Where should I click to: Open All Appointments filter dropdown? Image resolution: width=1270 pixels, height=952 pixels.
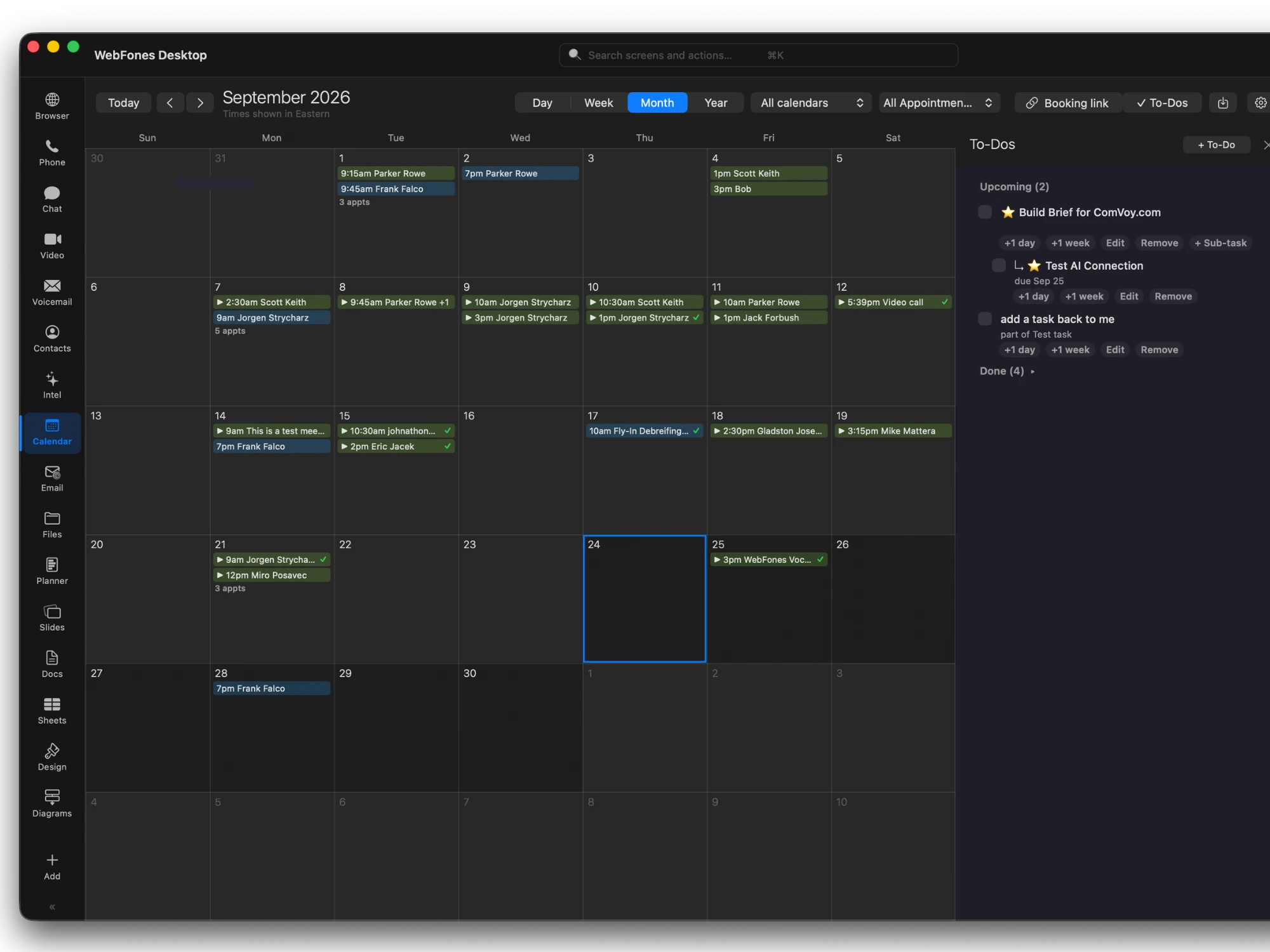coord(939,103)
